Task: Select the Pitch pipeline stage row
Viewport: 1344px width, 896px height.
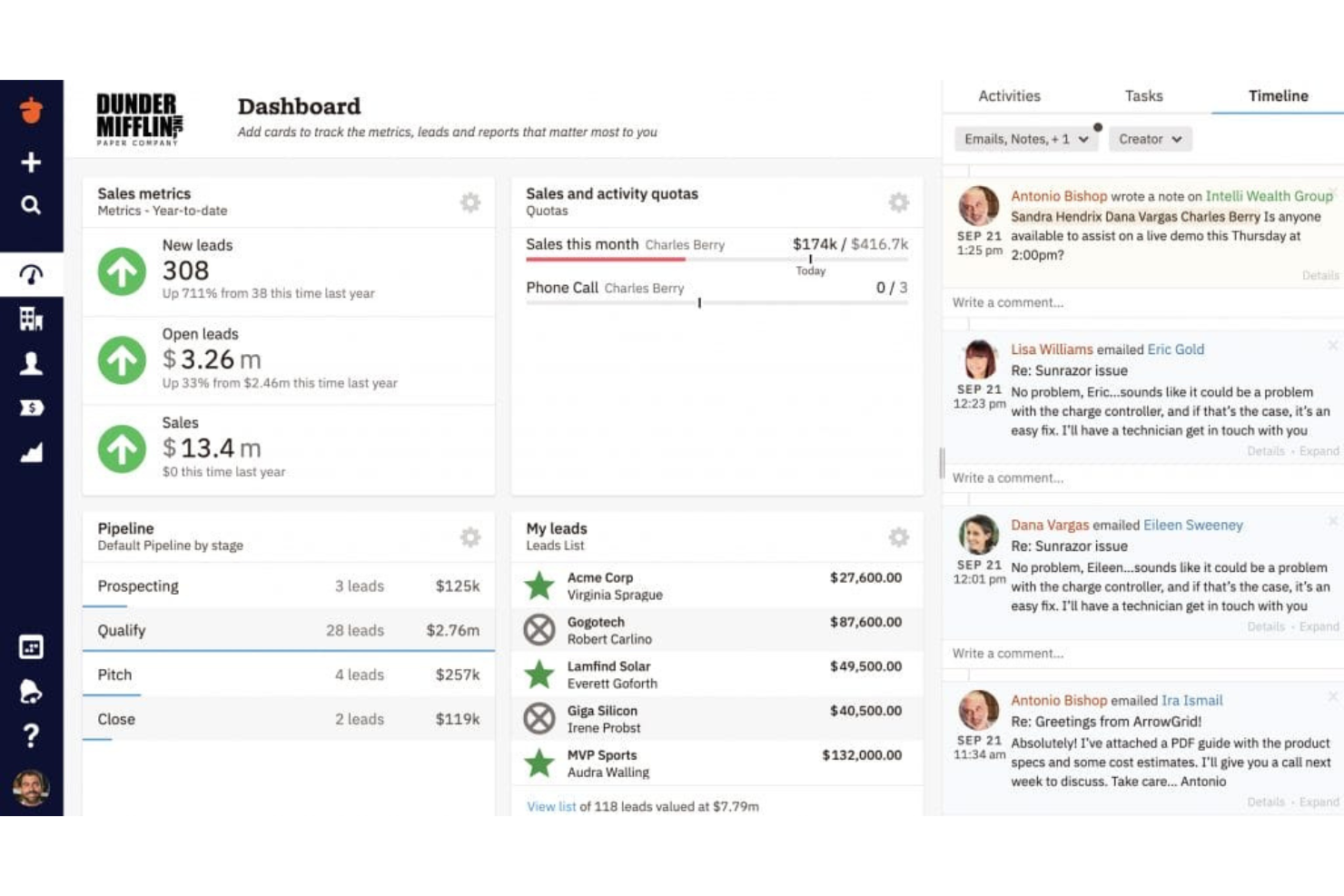Action: [x=289, y=674]
